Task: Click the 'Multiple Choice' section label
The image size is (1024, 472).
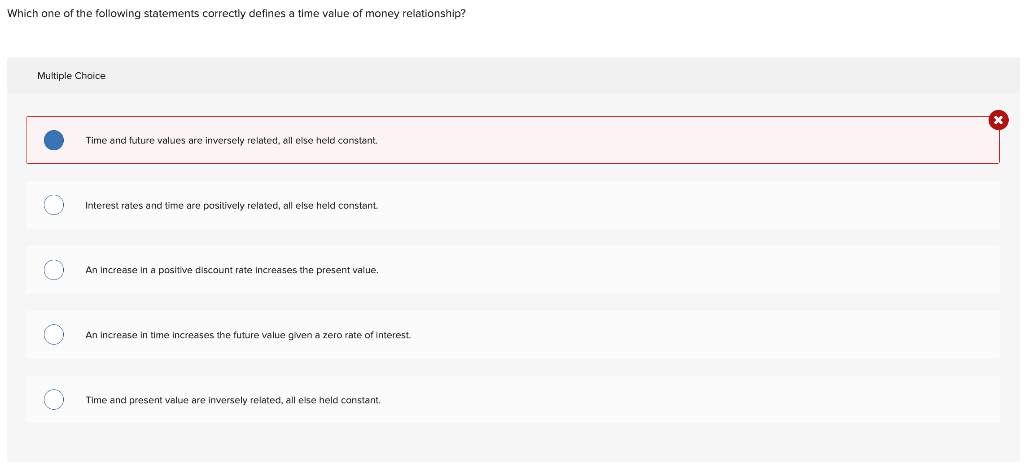Action: (71, 76)
